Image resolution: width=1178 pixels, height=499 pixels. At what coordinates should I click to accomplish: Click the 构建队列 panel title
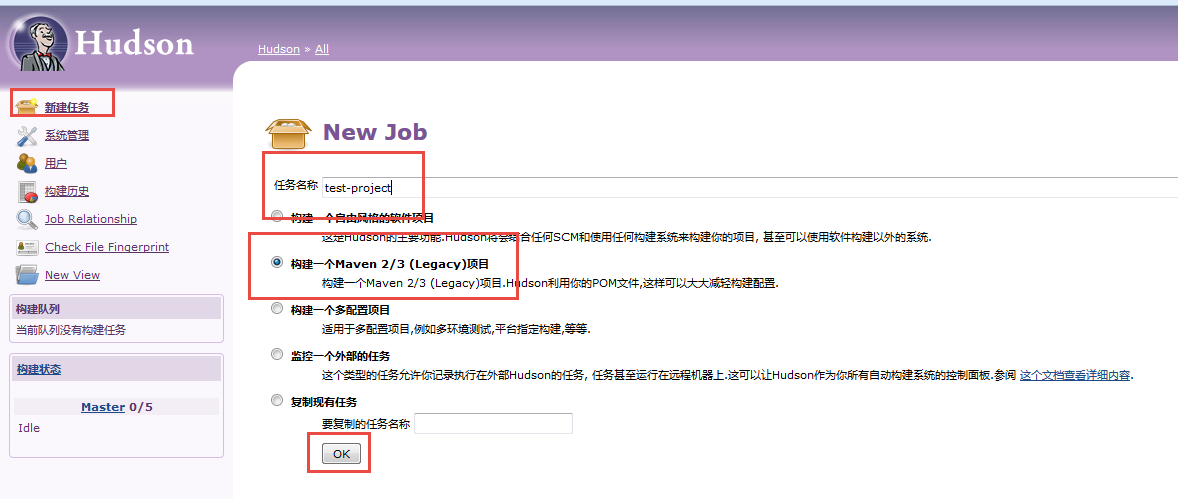coord(38,309)
